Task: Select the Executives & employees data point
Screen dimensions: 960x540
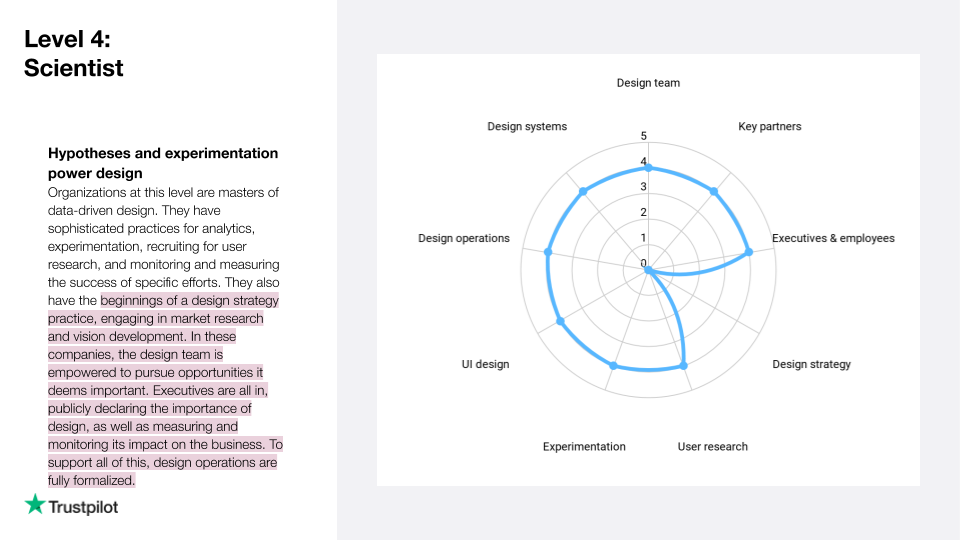Action: tap(748, 252)
